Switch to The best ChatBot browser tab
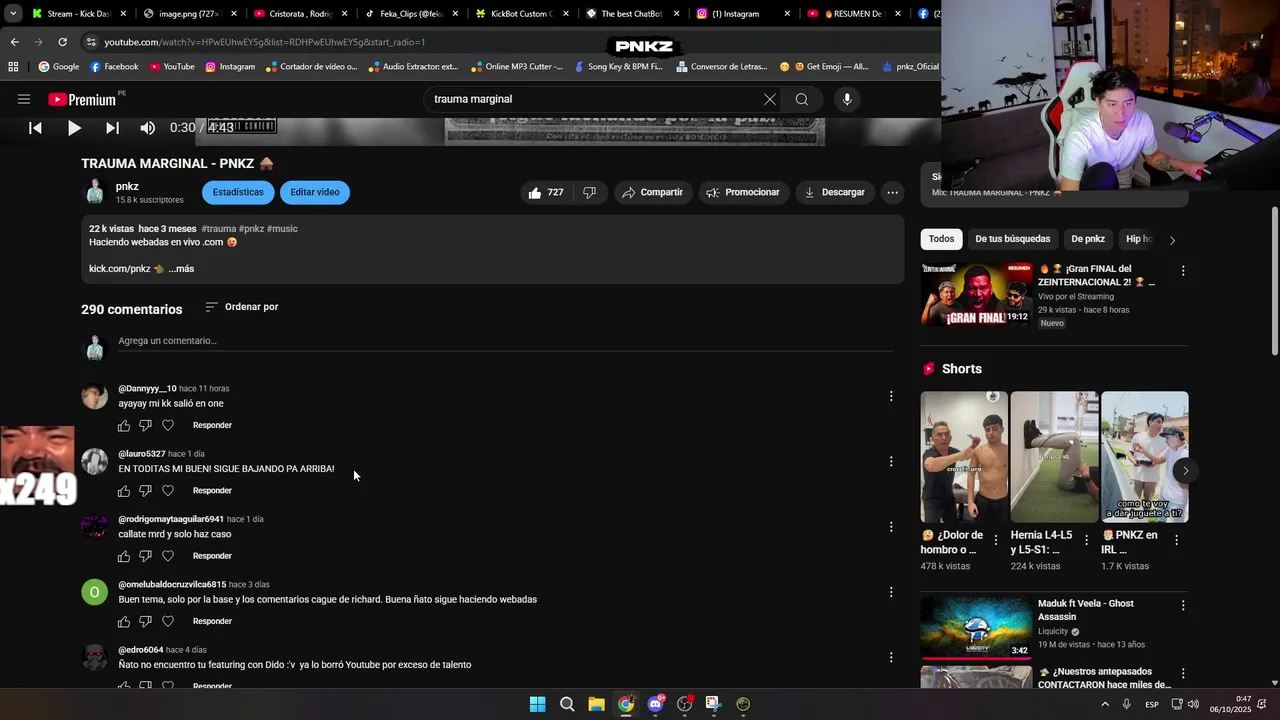This screenshot has height=720, width=1280. [631, 14]
